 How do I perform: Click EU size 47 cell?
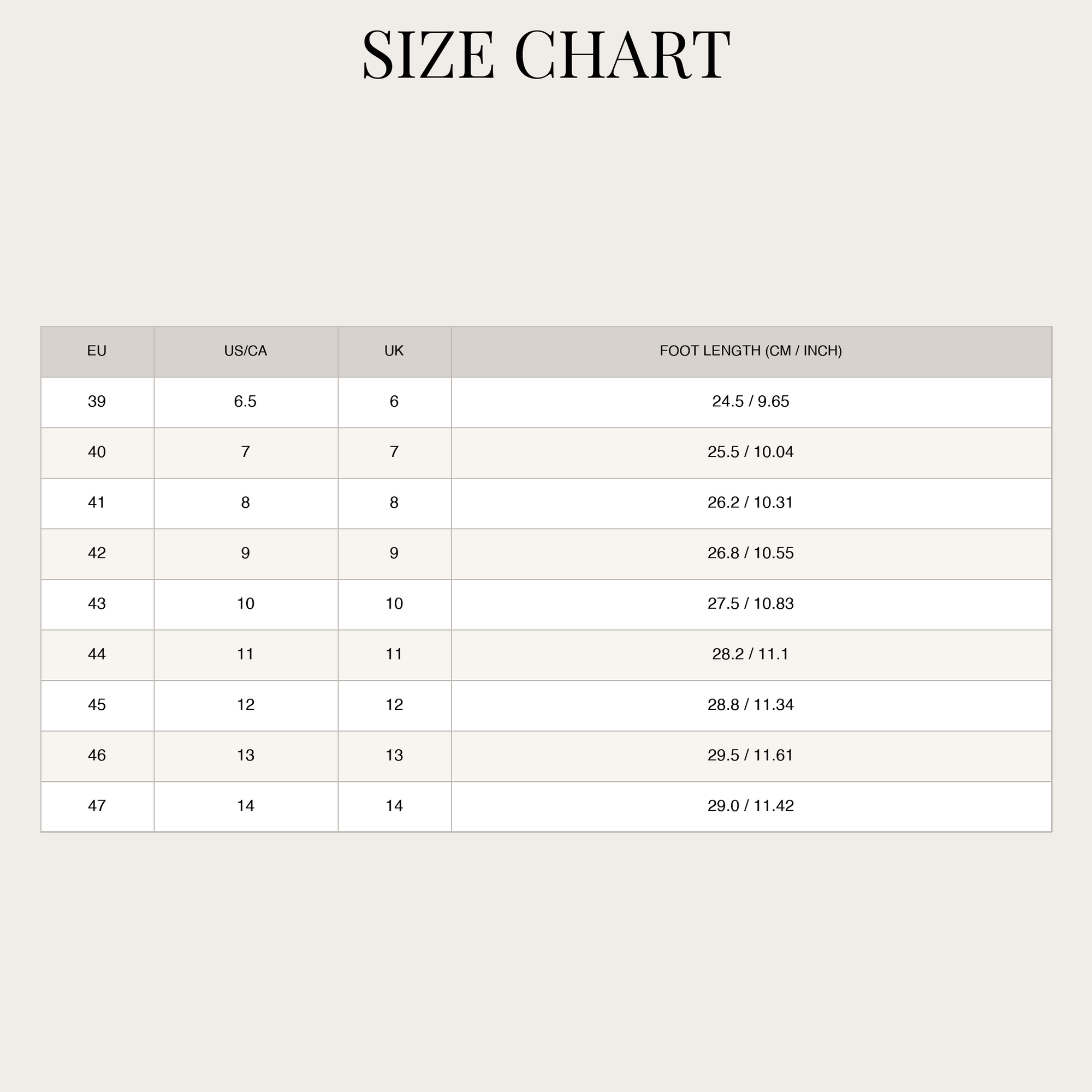[97, 806]
